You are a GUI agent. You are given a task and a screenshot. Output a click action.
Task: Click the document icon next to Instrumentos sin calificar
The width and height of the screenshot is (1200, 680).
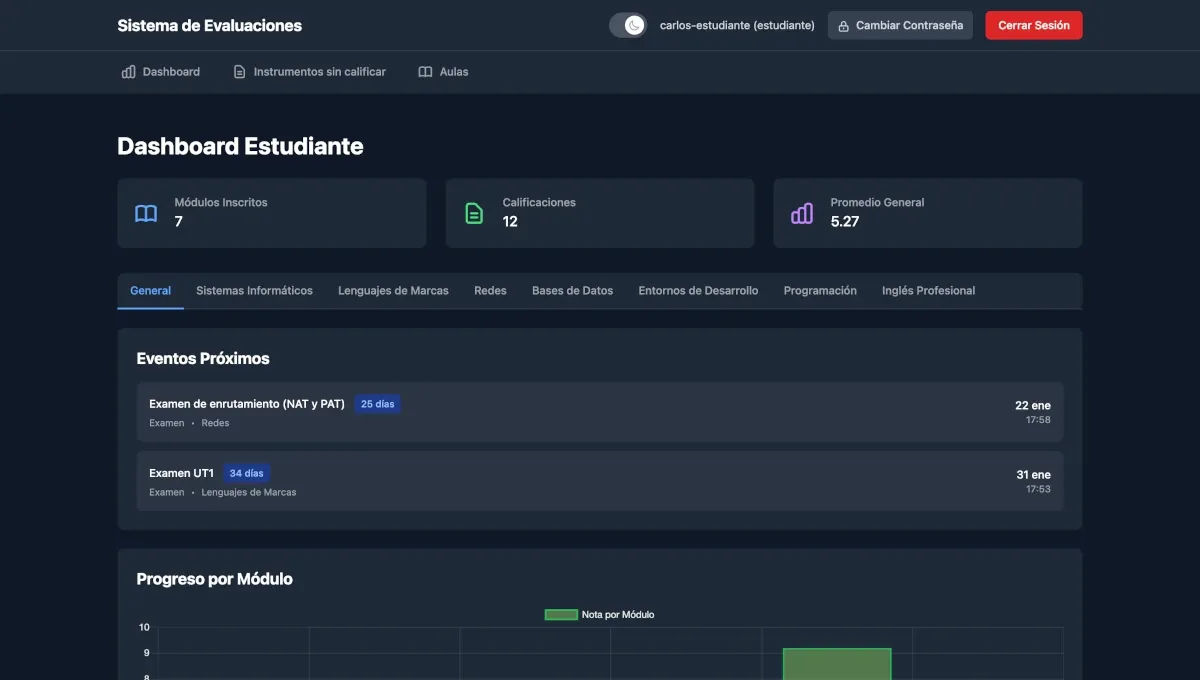[x=238, y=71]
